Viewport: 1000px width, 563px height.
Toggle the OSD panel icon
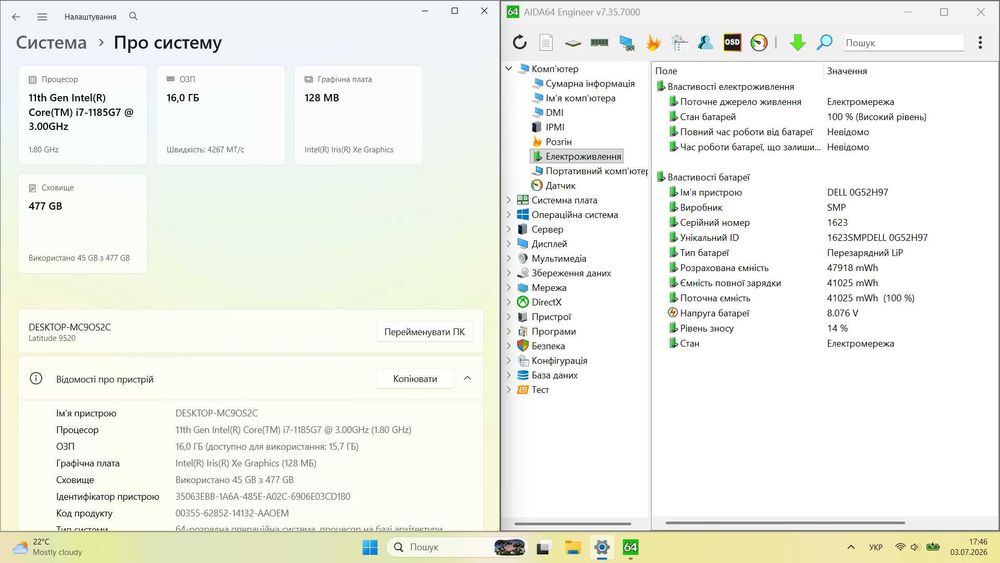(732, 43)
